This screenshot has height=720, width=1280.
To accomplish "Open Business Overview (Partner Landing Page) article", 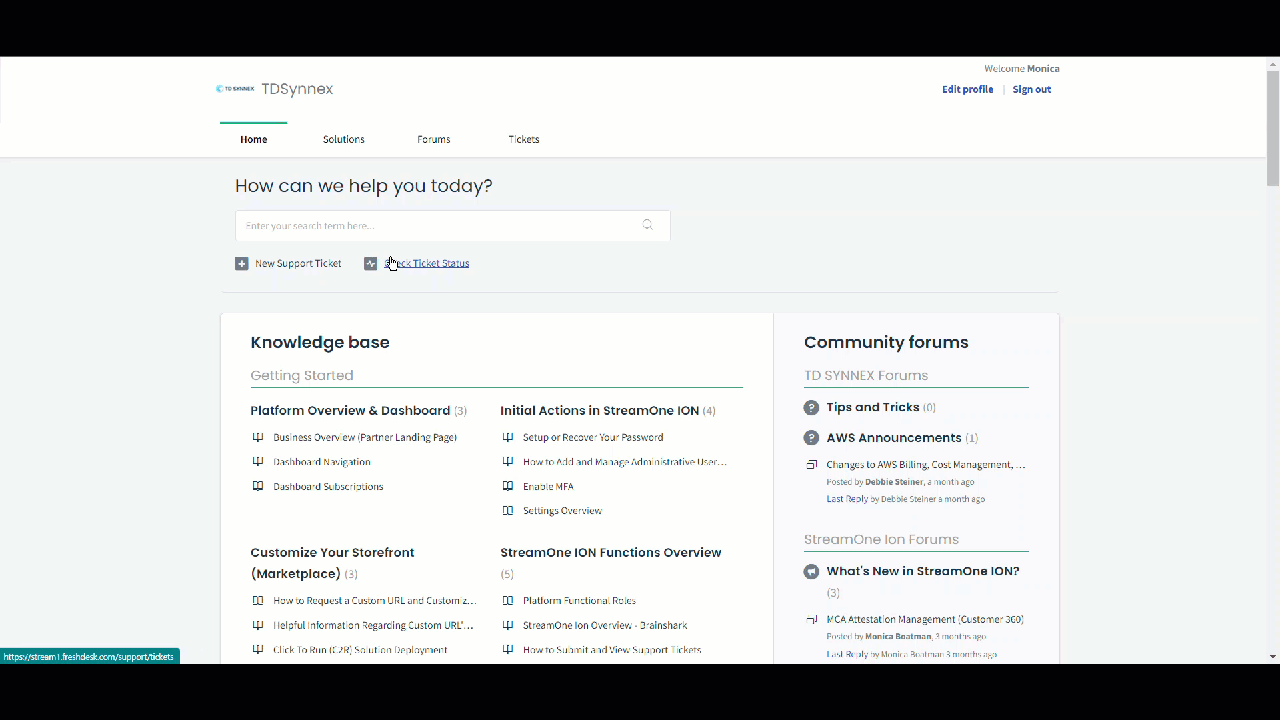I will (365, 437).
